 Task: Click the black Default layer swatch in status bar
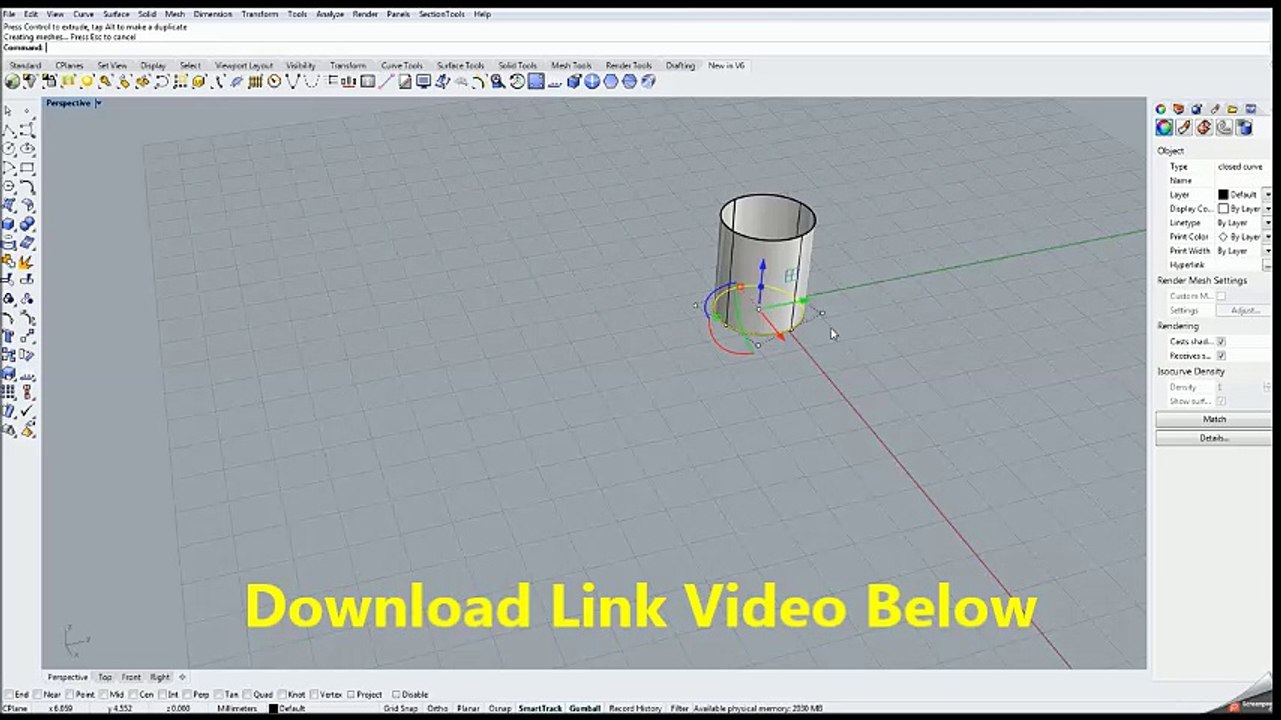point(273,709)
